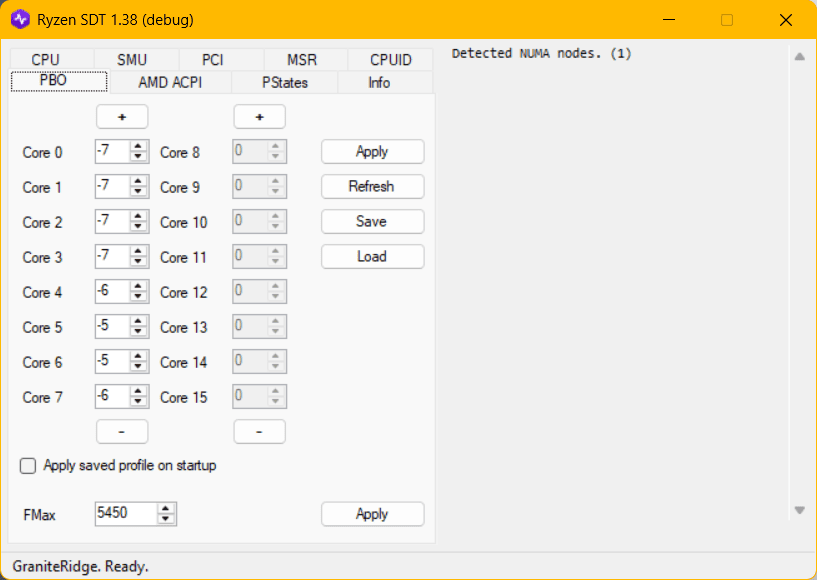
Task: Click the Core 8 label
Action: coord(180,153)
